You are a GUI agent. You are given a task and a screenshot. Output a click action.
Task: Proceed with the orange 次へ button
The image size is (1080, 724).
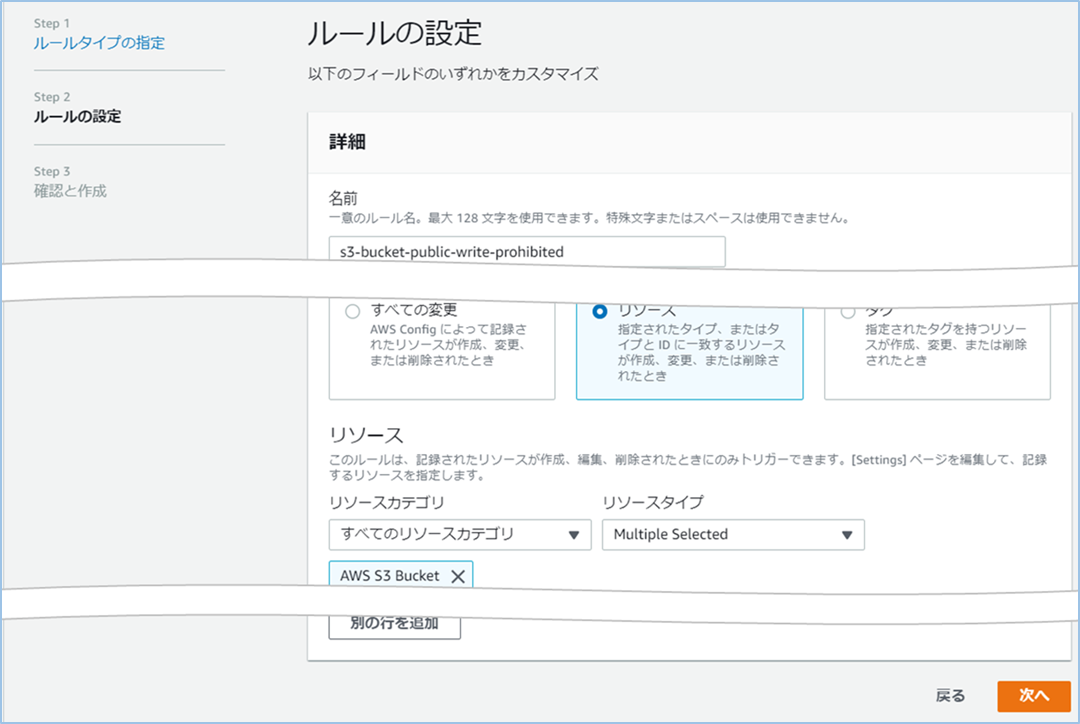click(x=1033, y=696)
